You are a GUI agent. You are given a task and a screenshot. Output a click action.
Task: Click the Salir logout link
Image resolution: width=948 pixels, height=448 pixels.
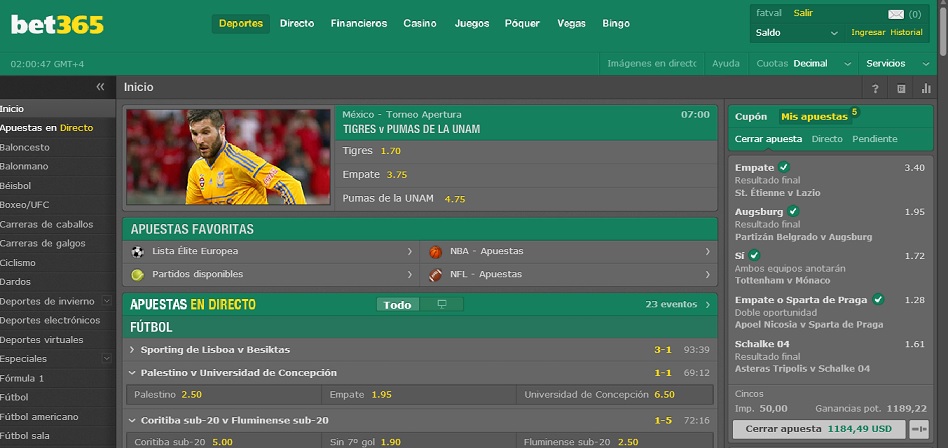pos(803,13)
